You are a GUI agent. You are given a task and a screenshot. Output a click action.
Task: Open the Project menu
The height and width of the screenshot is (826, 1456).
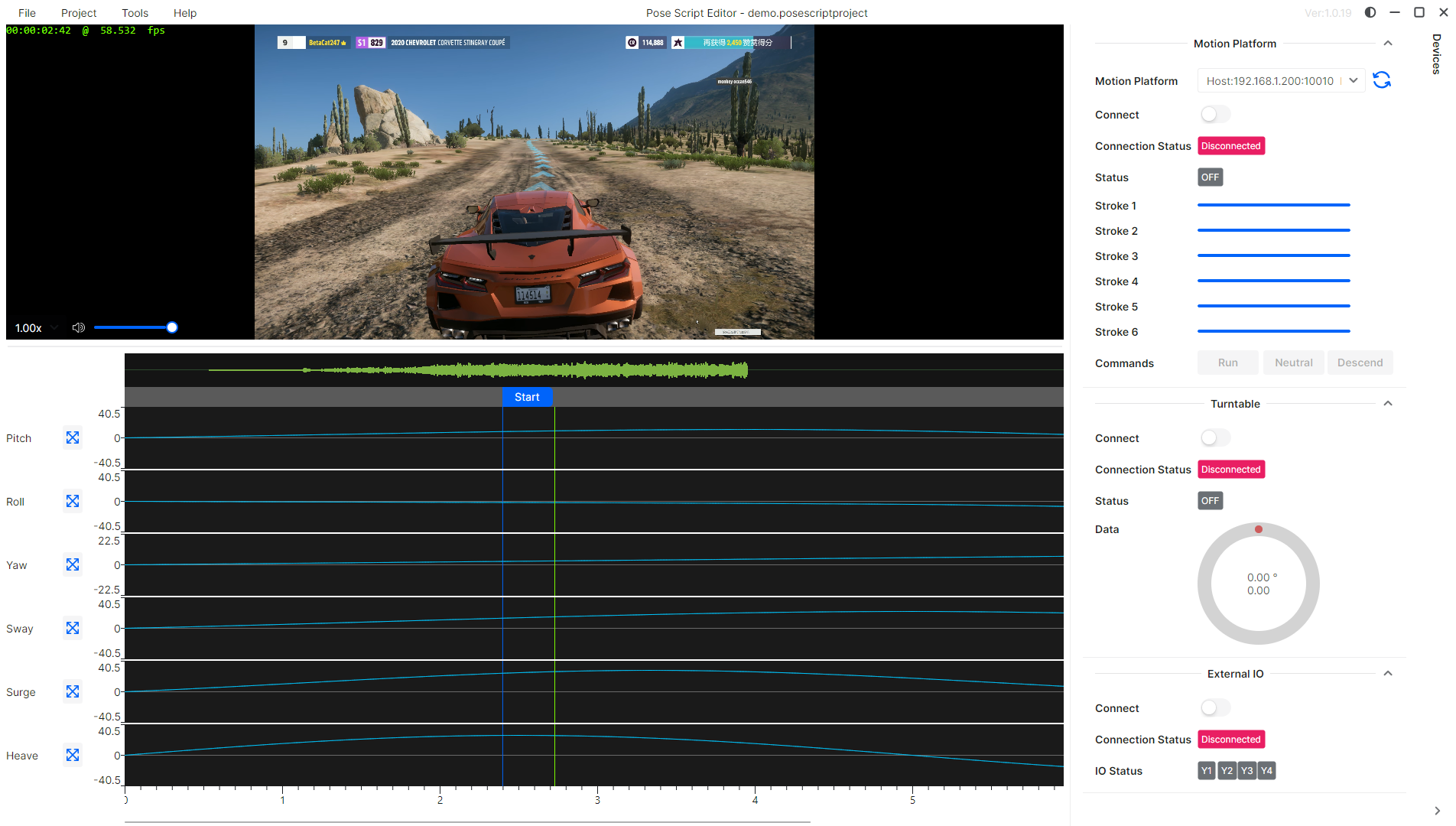tap(79, 13)
